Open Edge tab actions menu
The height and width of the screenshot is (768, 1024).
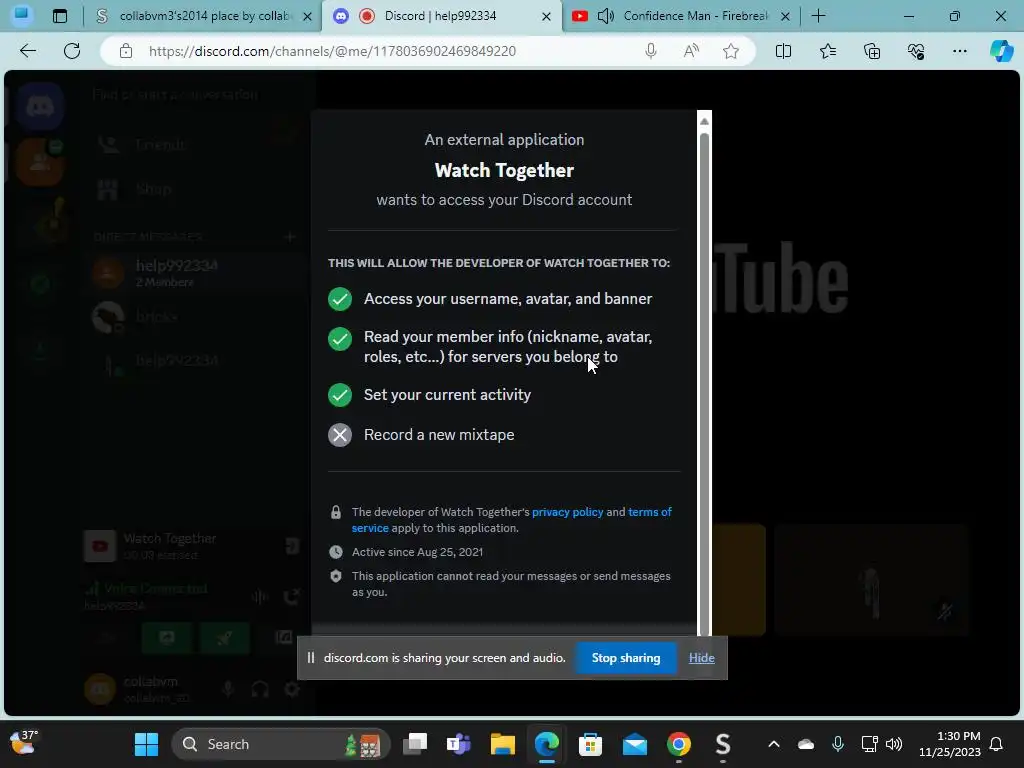(59, 16)
